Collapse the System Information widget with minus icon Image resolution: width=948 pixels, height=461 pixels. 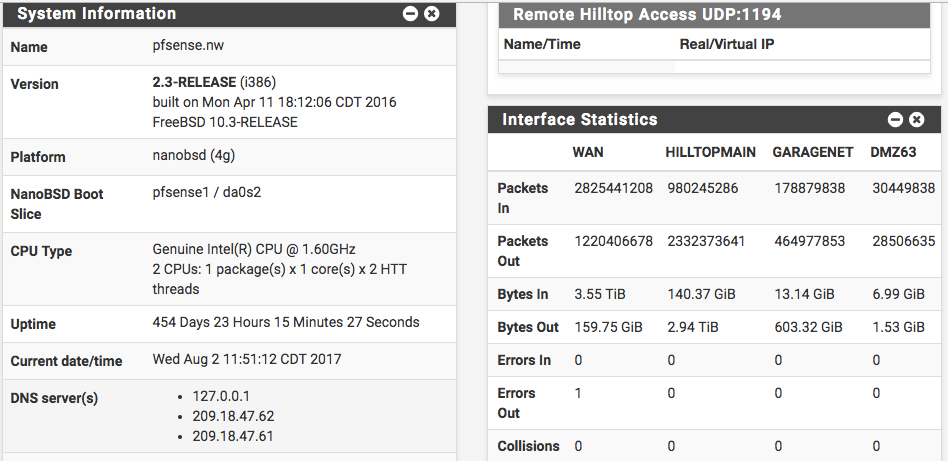click(410, 14)
